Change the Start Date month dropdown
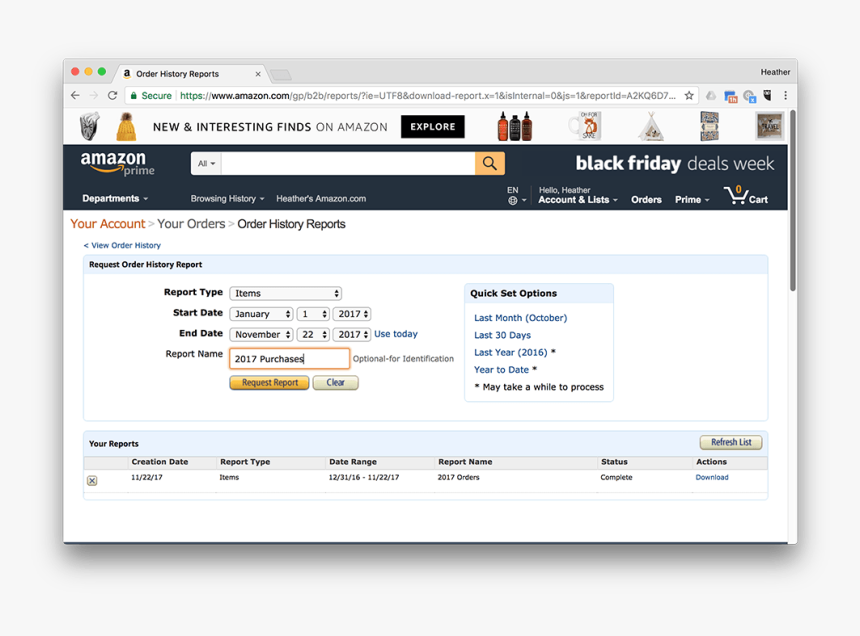Screen dimensions: 860x636 [260, 313]
